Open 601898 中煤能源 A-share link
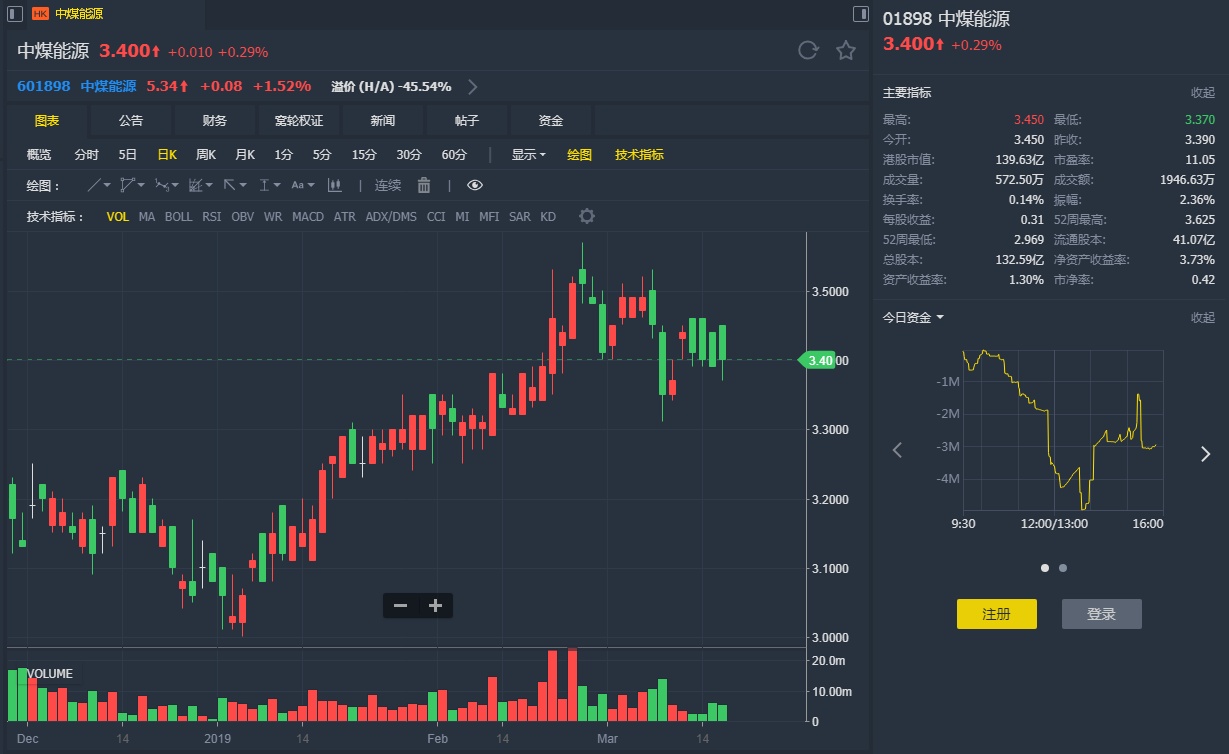1229x754 pixels. click(77, 86)
